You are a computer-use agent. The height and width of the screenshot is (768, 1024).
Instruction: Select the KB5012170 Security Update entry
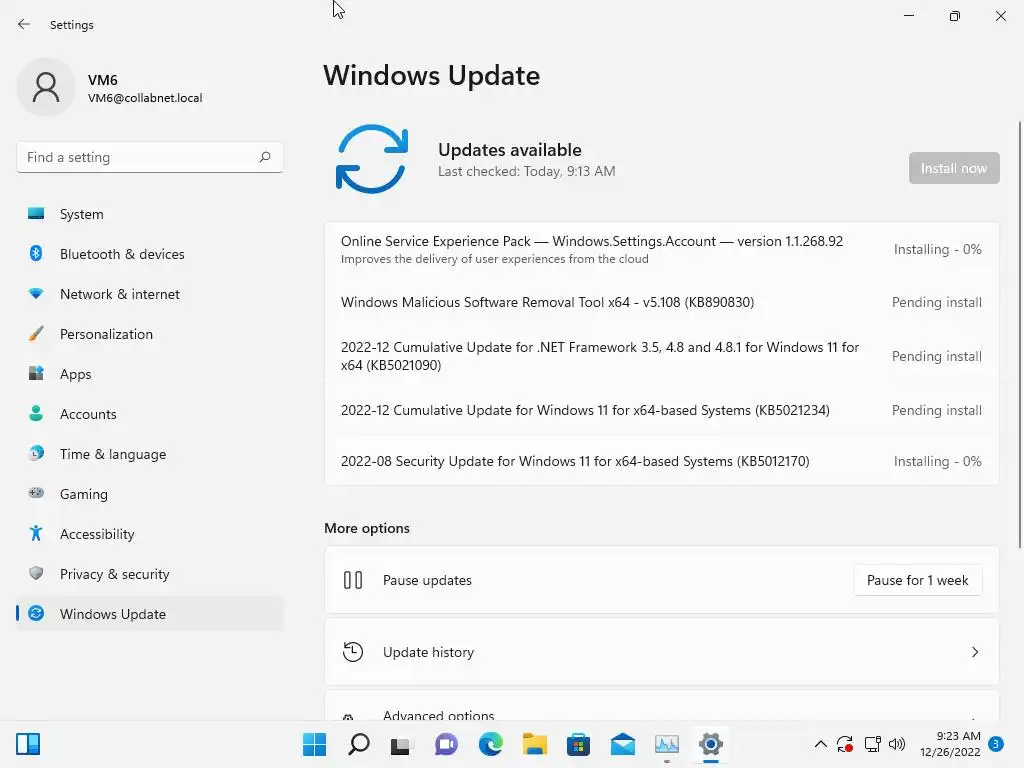(662, 461)
